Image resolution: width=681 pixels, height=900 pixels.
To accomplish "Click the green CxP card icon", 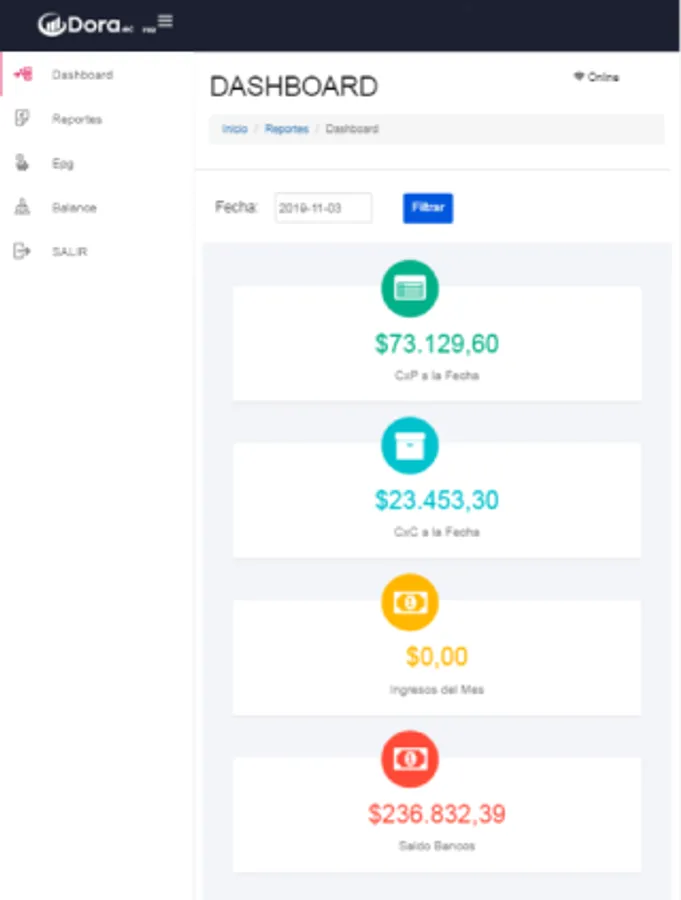I will pos(409,289).
